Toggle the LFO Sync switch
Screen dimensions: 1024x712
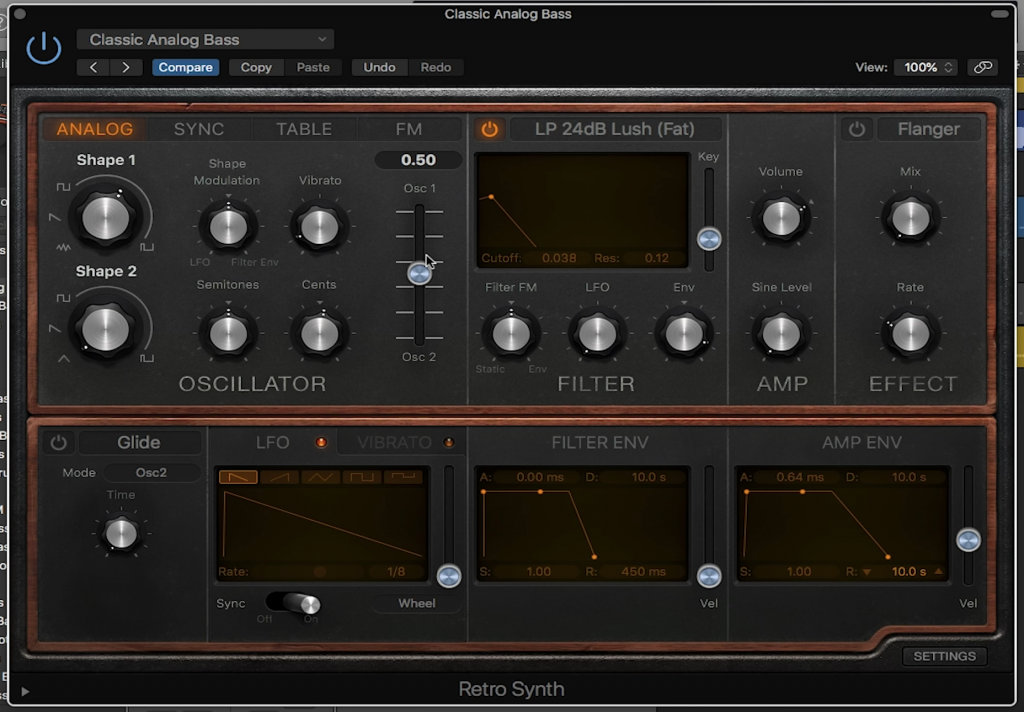click(x=293, y=603)
